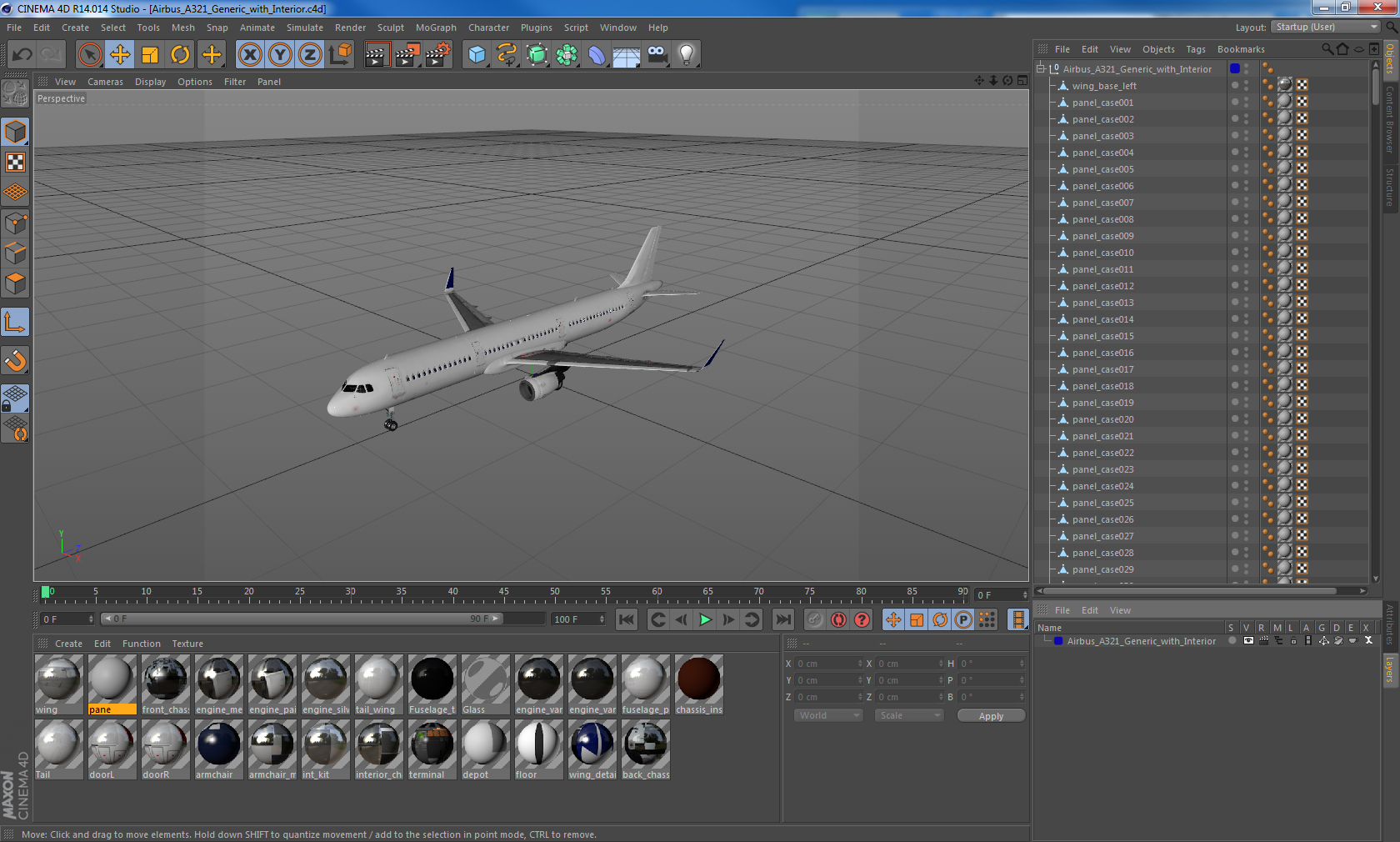Render the active view

click(x=377, y=55)
